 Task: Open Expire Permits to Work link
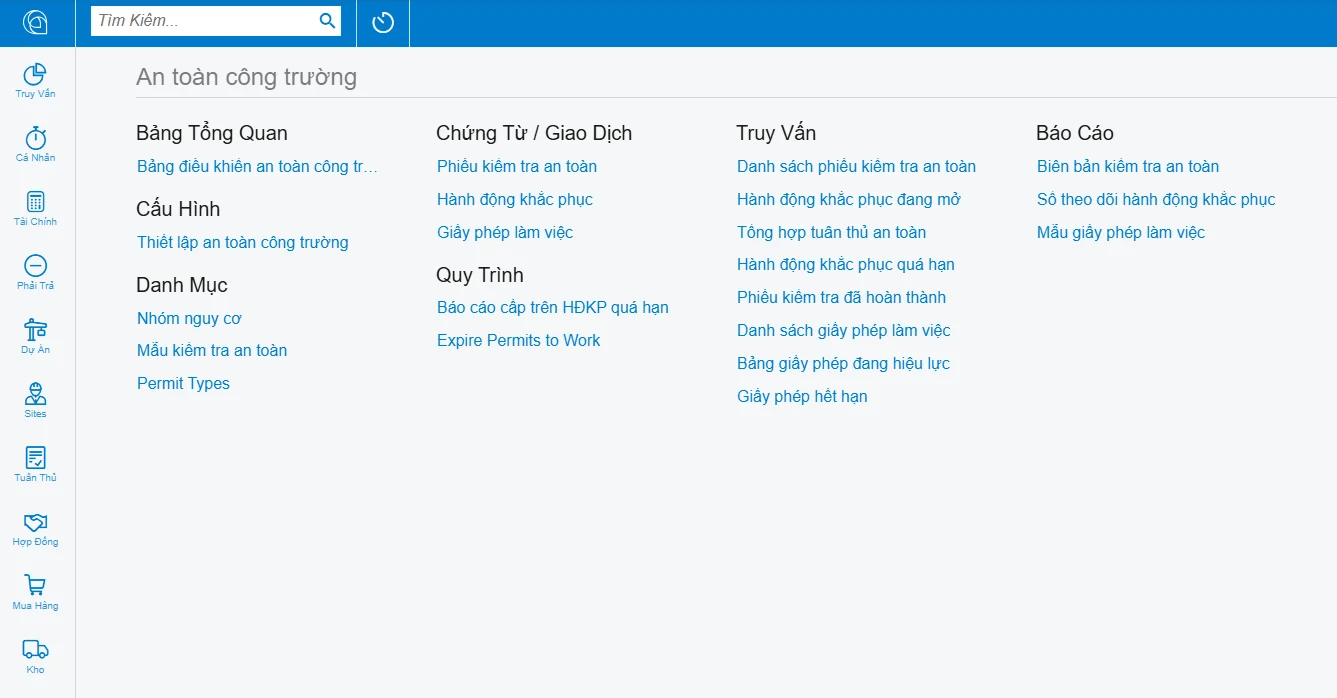[x=519, y=341]
